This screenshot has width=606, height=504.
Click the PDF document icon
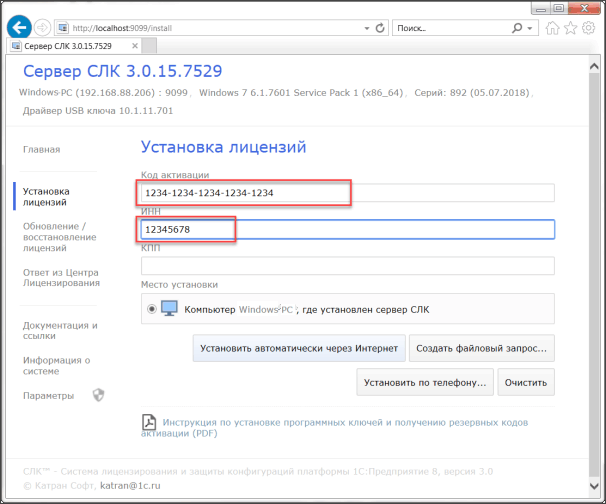149,422
